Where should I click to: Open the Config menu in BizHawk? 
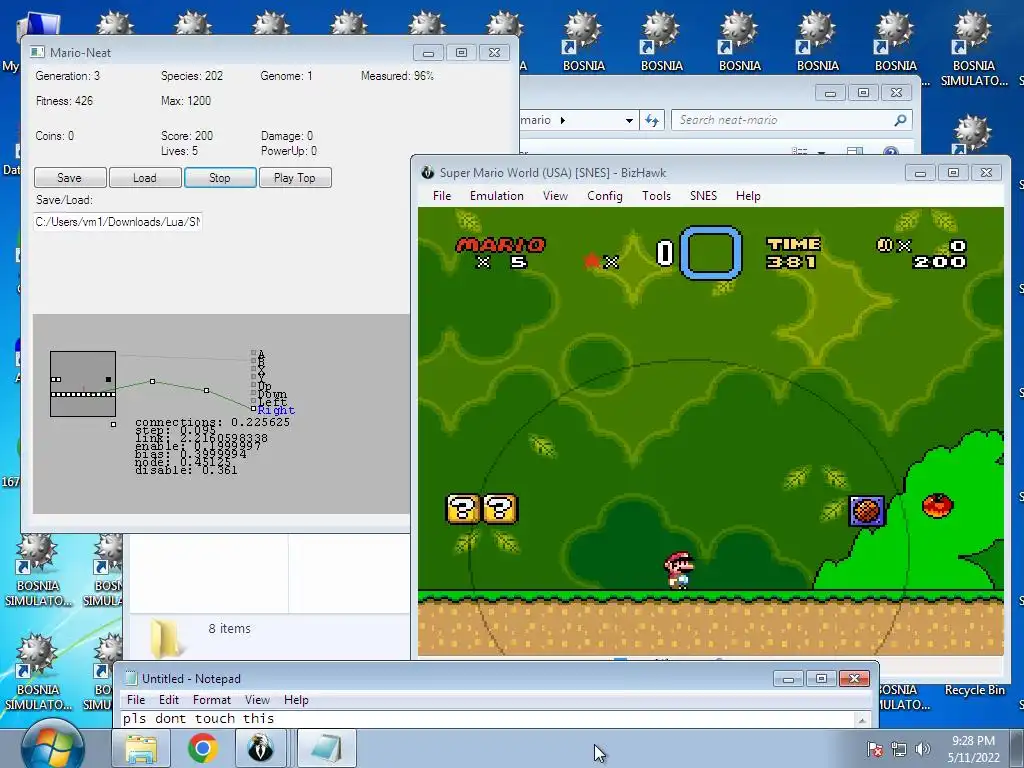pyautogui.click(x=605, y=196)
